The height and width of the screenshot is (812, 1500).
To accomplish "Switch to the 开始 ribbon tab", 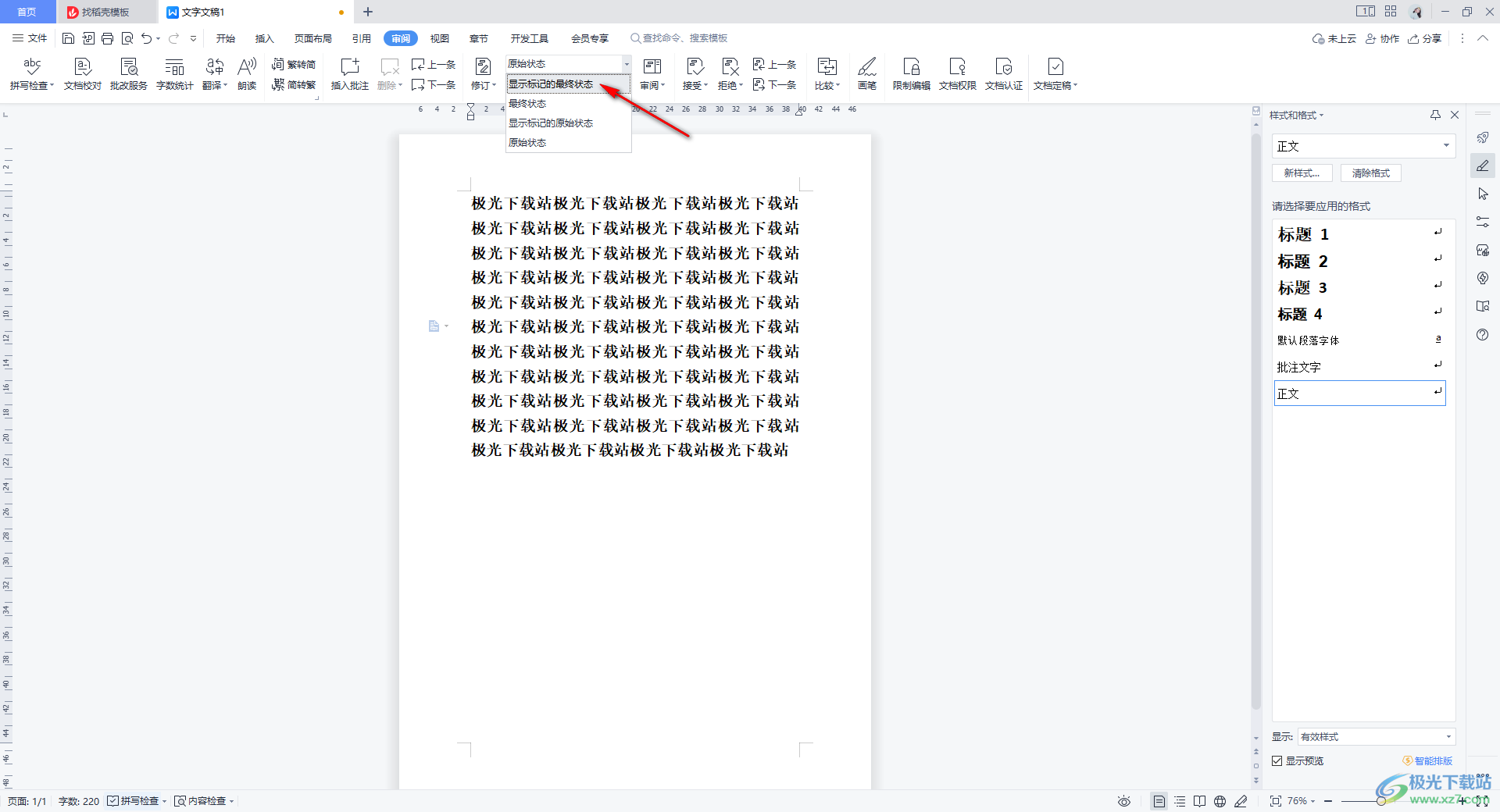I will pyautogui.click(x=226, y=38).
